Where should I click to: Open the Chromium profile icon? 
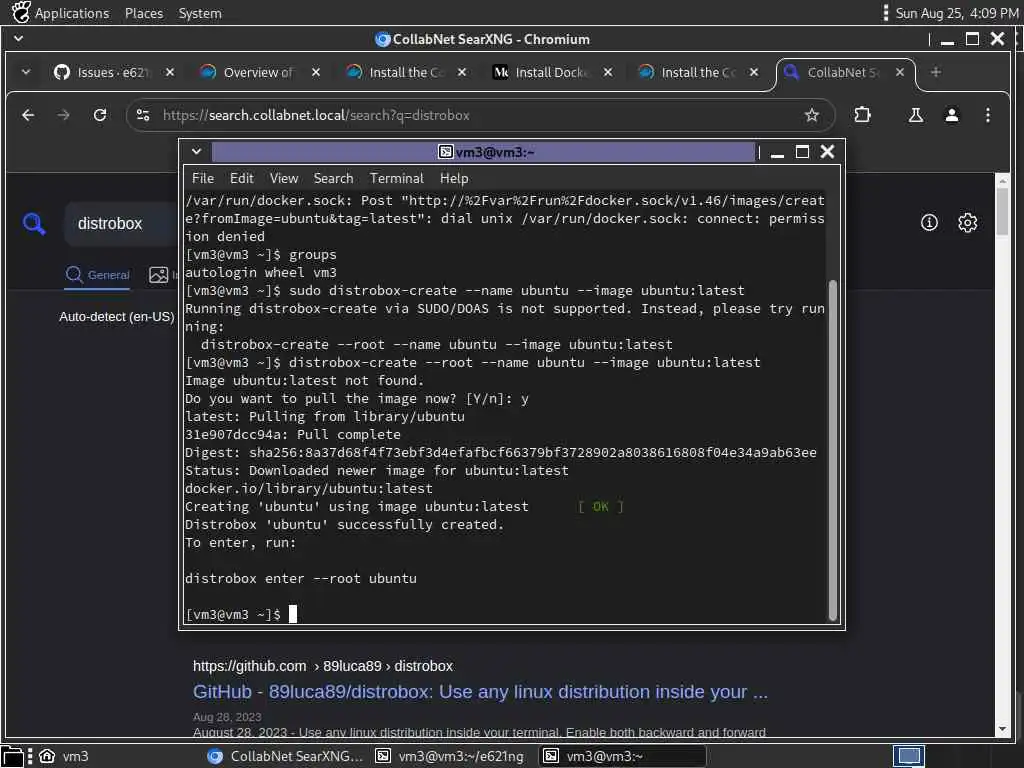pos(952,115)
